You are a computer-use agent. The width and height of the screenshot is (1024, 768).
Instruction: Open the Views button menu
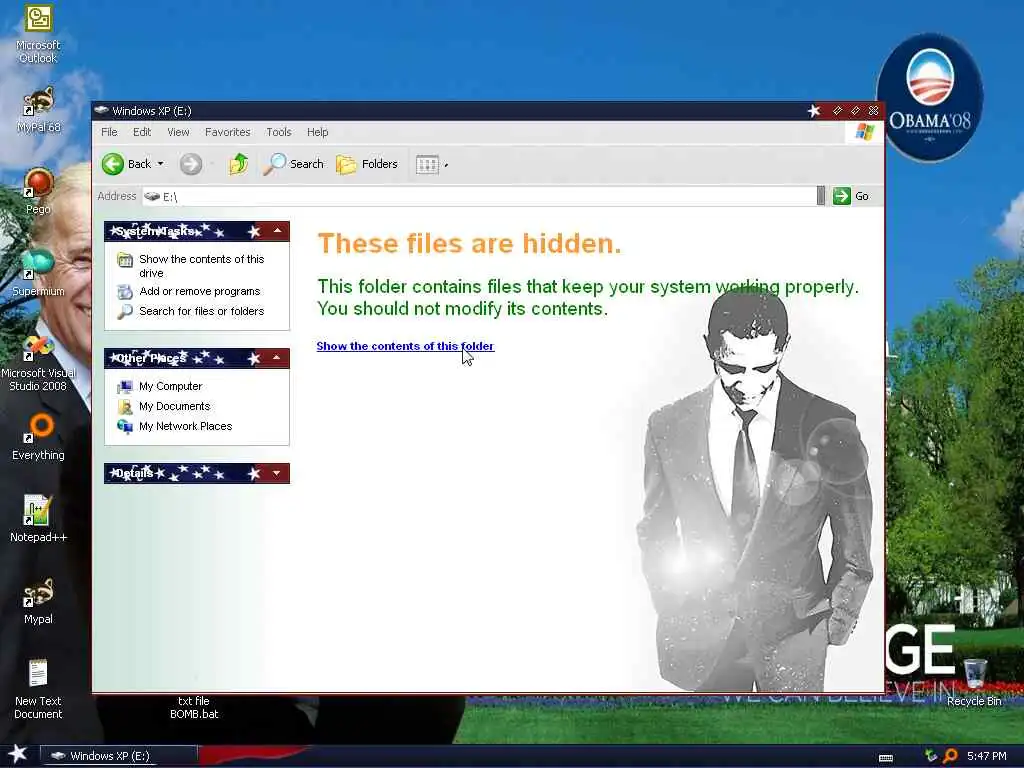click(432, 165)
